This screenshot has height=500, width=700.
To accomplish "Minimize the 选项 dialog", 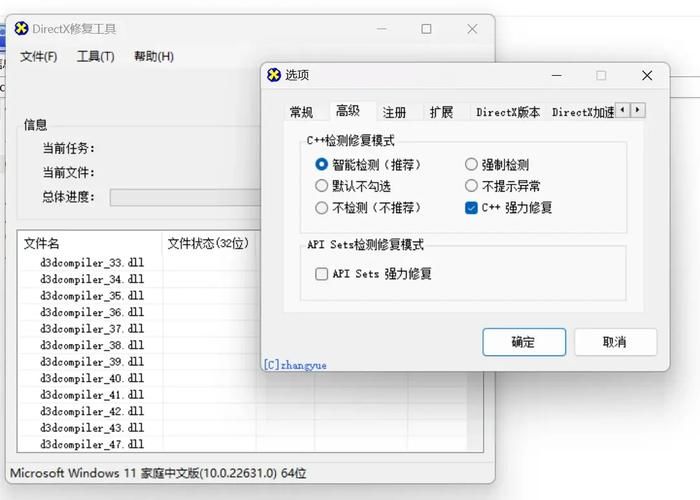I will point(555,75).
